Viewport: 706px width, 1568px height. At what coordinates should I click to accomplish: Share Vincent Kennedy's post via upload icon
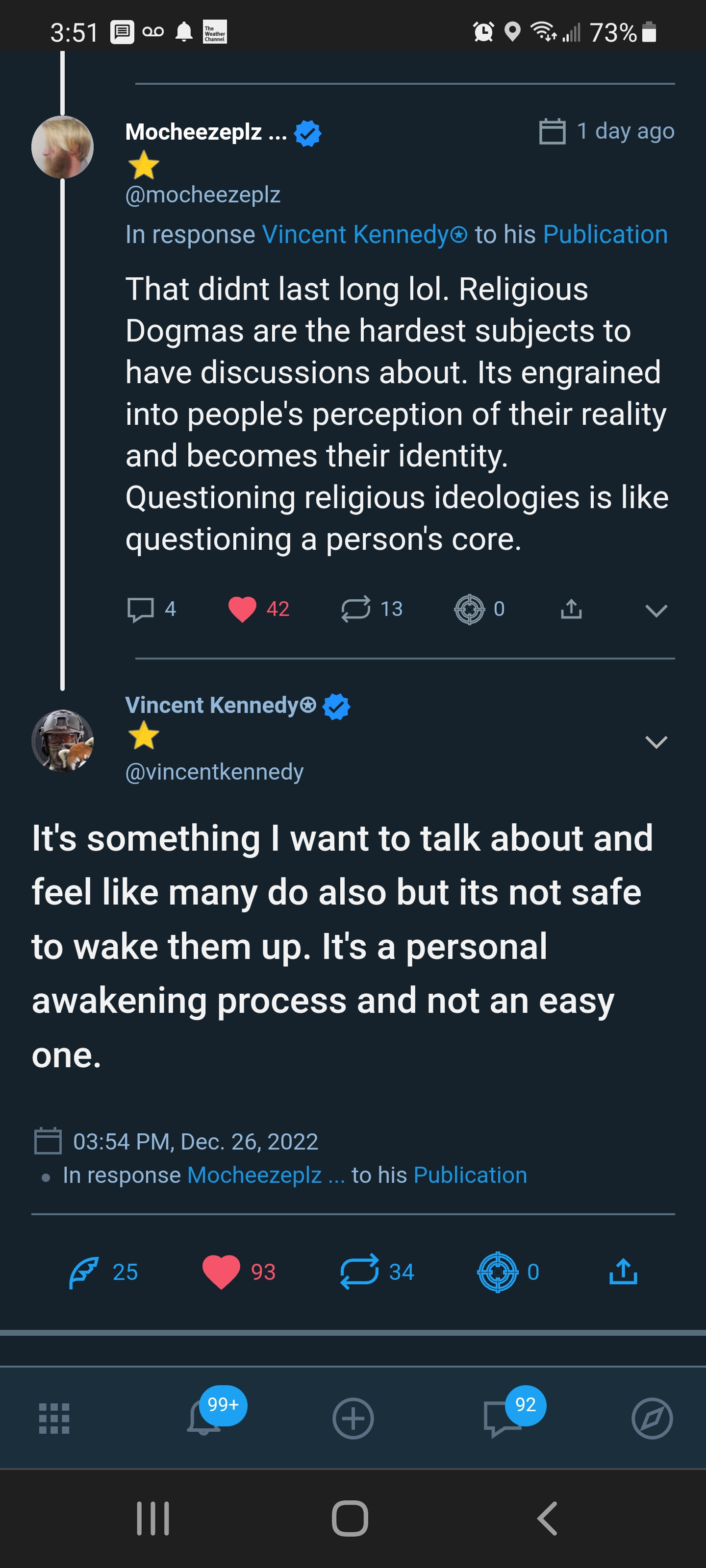coord(623,1272)
